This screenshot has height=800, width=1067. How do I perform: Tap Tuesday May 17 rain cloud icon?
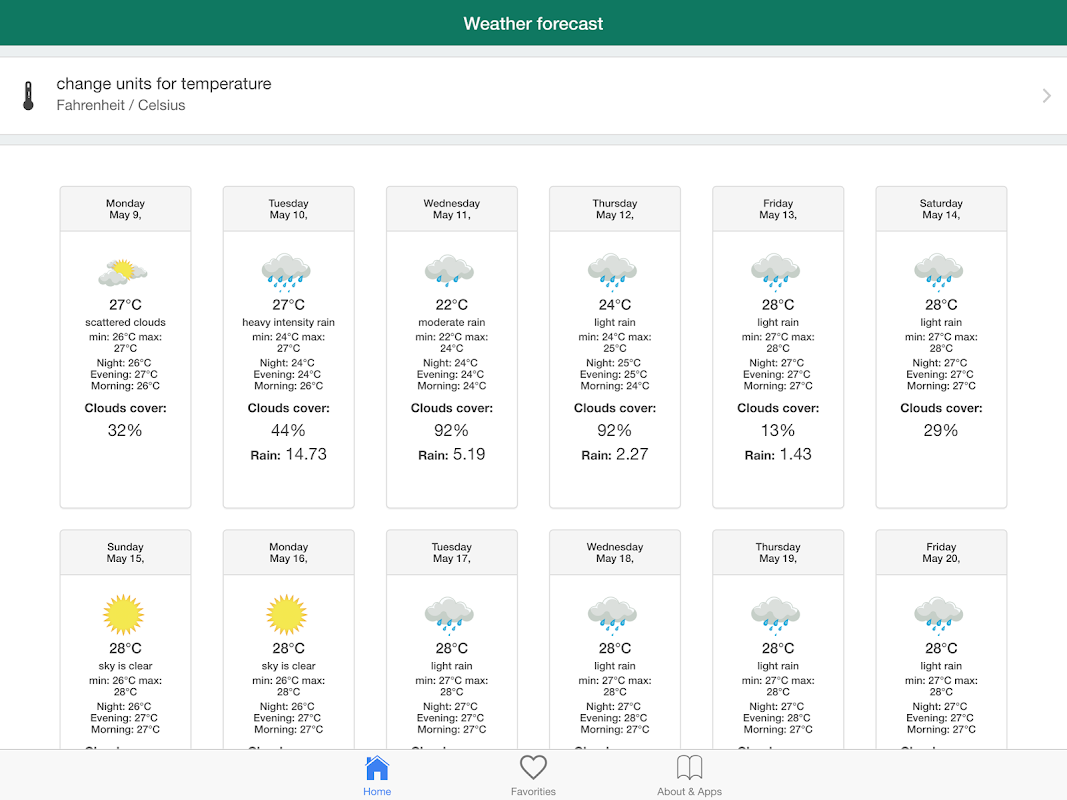point(449,615)
